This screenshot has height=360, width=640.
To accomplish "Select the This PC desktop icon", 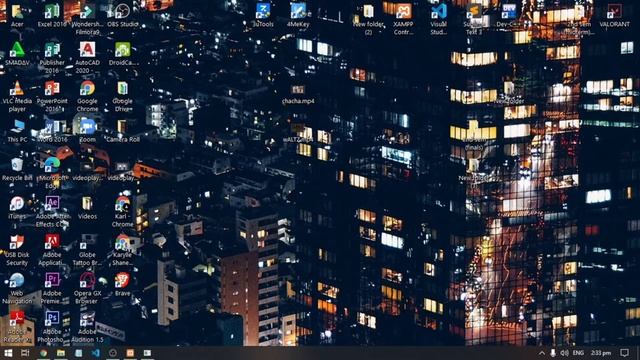I will tap(17, 131).
